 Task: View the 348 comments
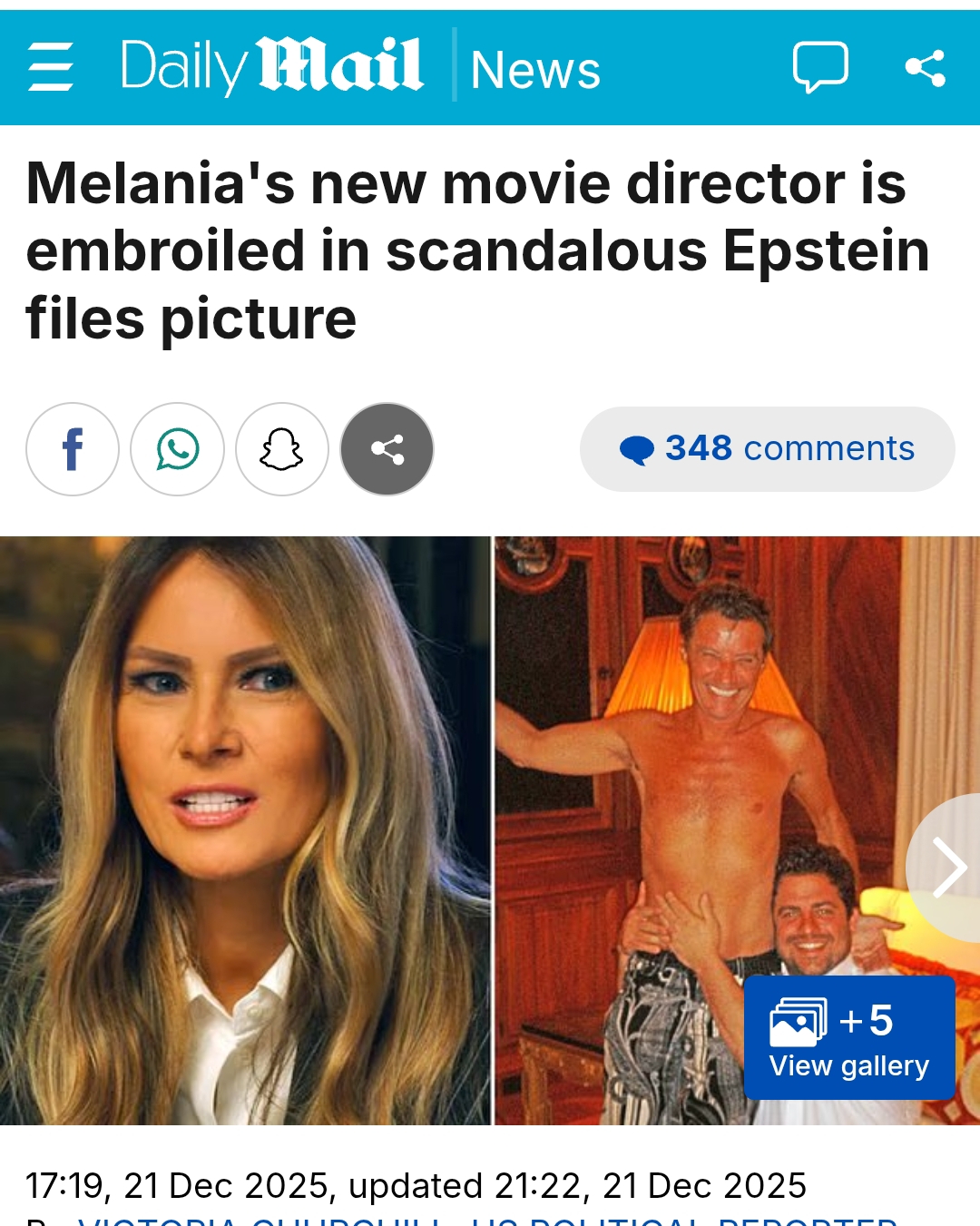point(768,449)
